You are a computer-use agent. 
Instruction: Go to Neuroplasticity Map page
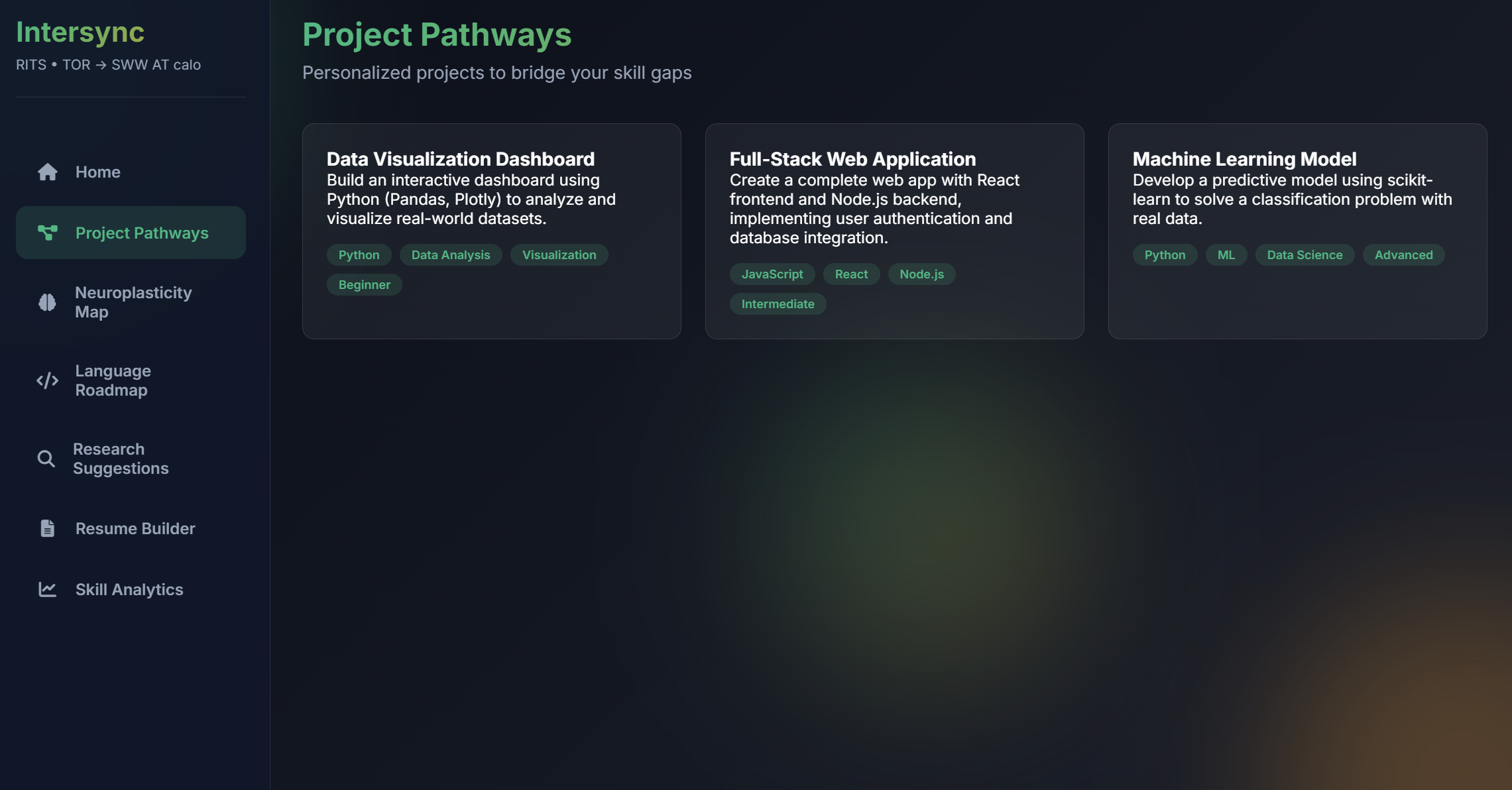133,302
